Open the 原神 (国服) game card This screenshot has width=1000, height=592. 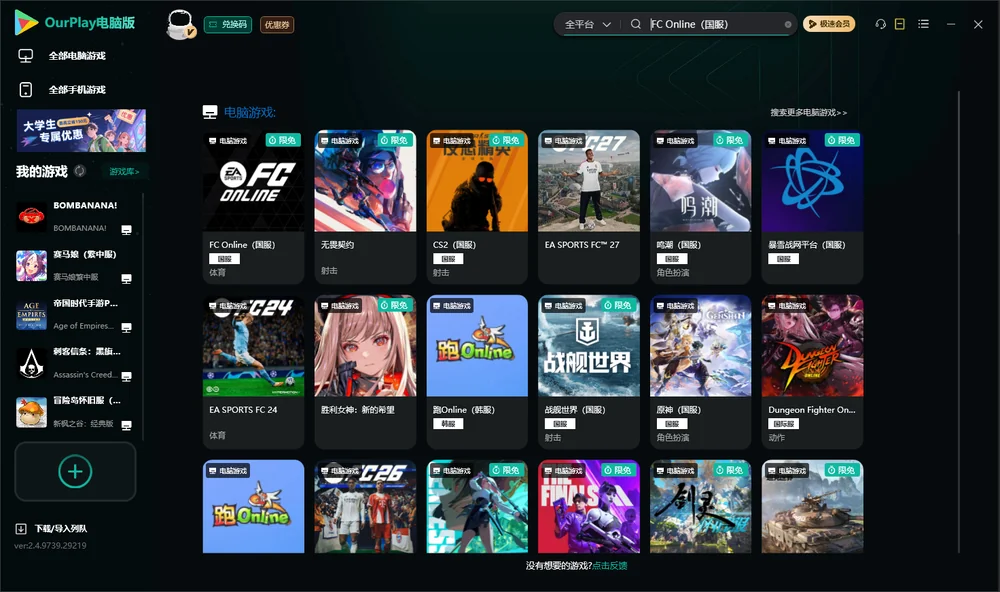(700, 372)
